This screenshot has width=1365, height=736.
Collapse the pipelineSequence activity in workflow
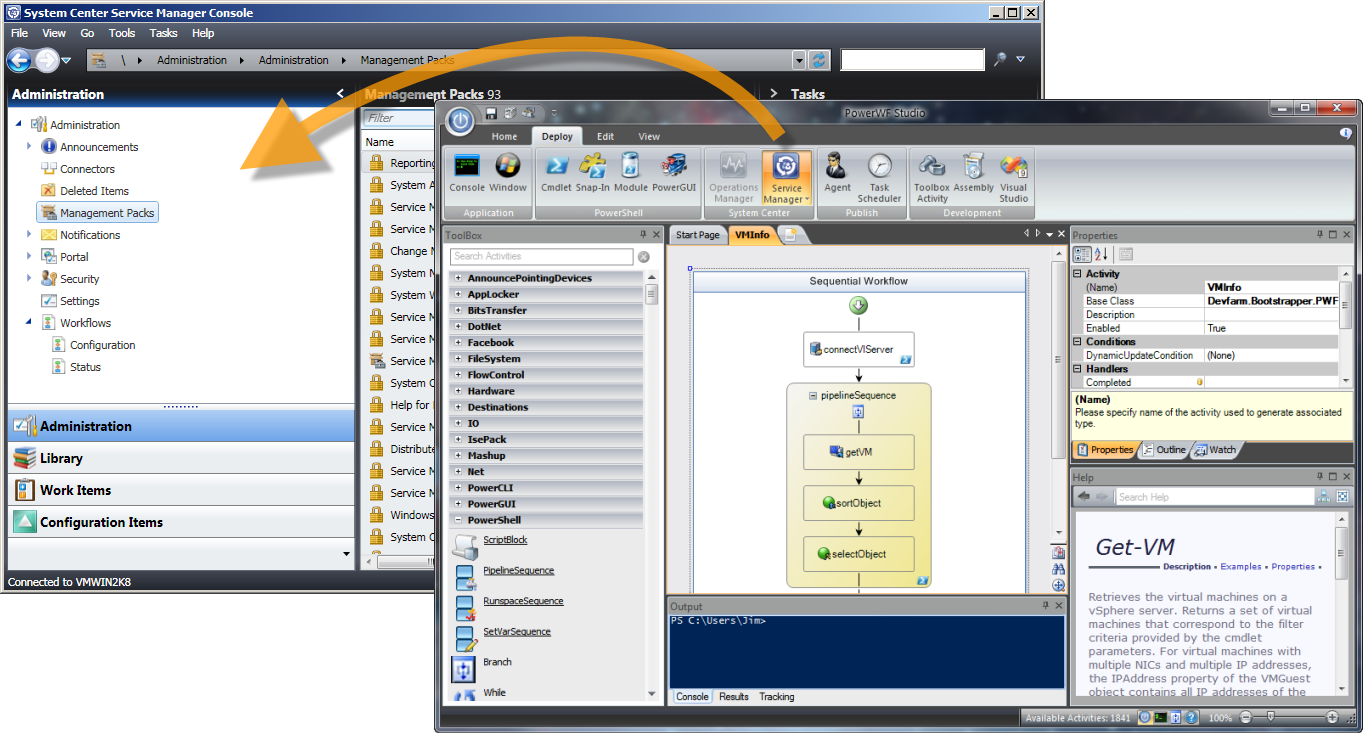click(811, 396)
